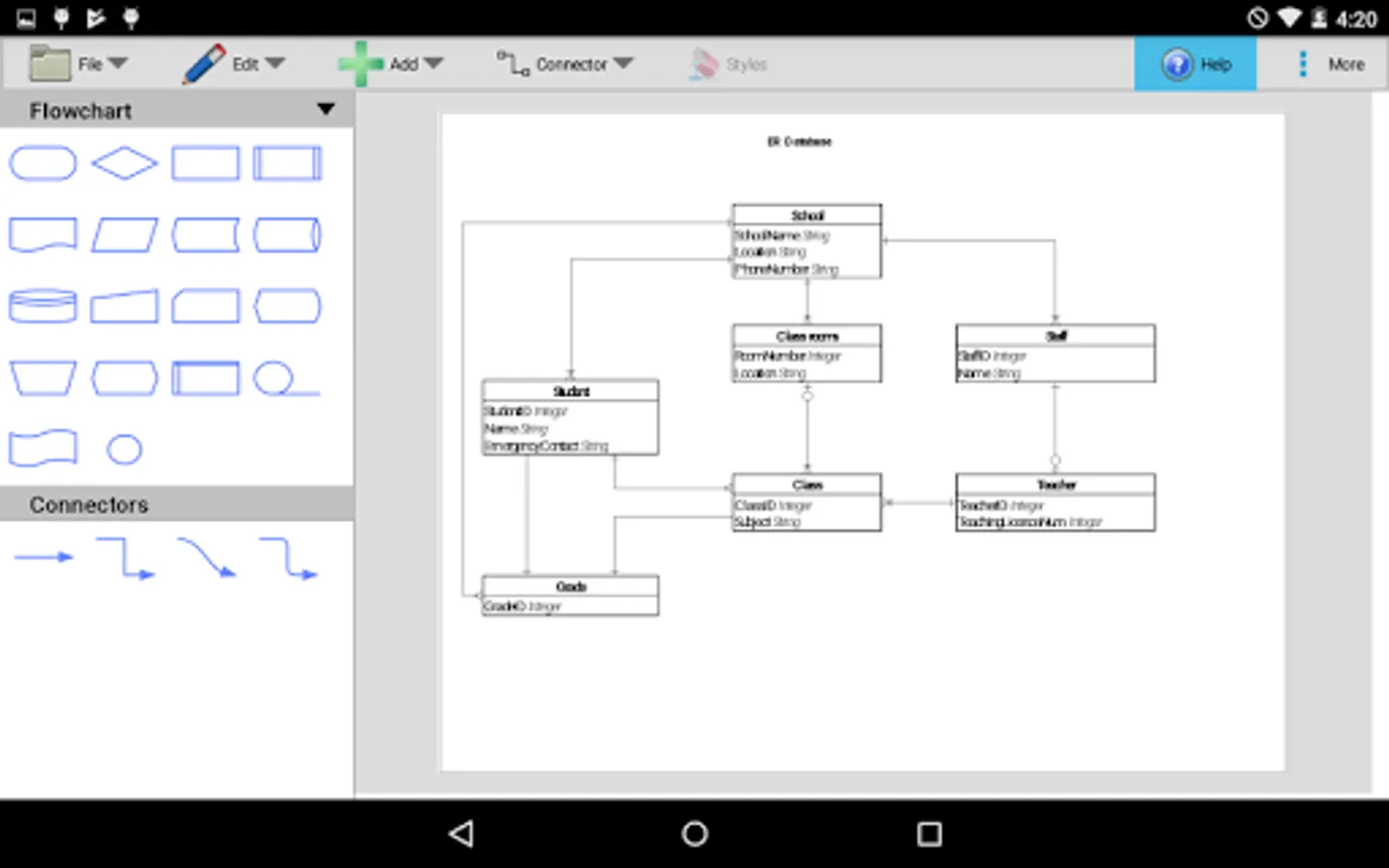Pick the rounded terminator shape

42,163
